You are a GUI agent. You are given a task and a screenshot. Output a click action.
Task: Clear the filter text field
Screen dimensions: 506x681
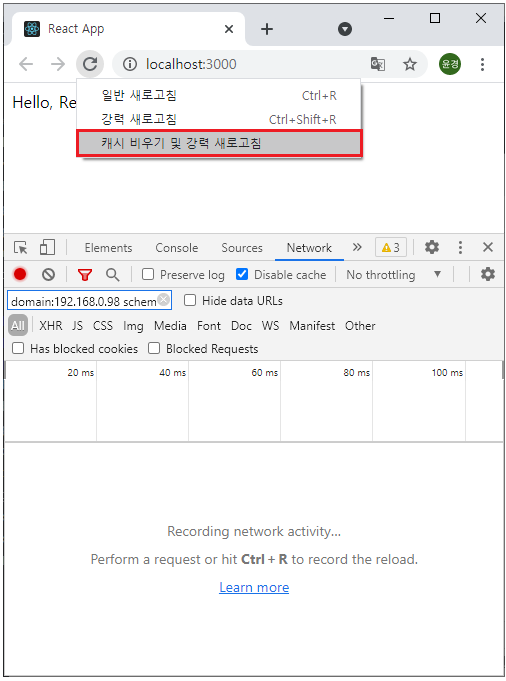(x=163, y=300)
